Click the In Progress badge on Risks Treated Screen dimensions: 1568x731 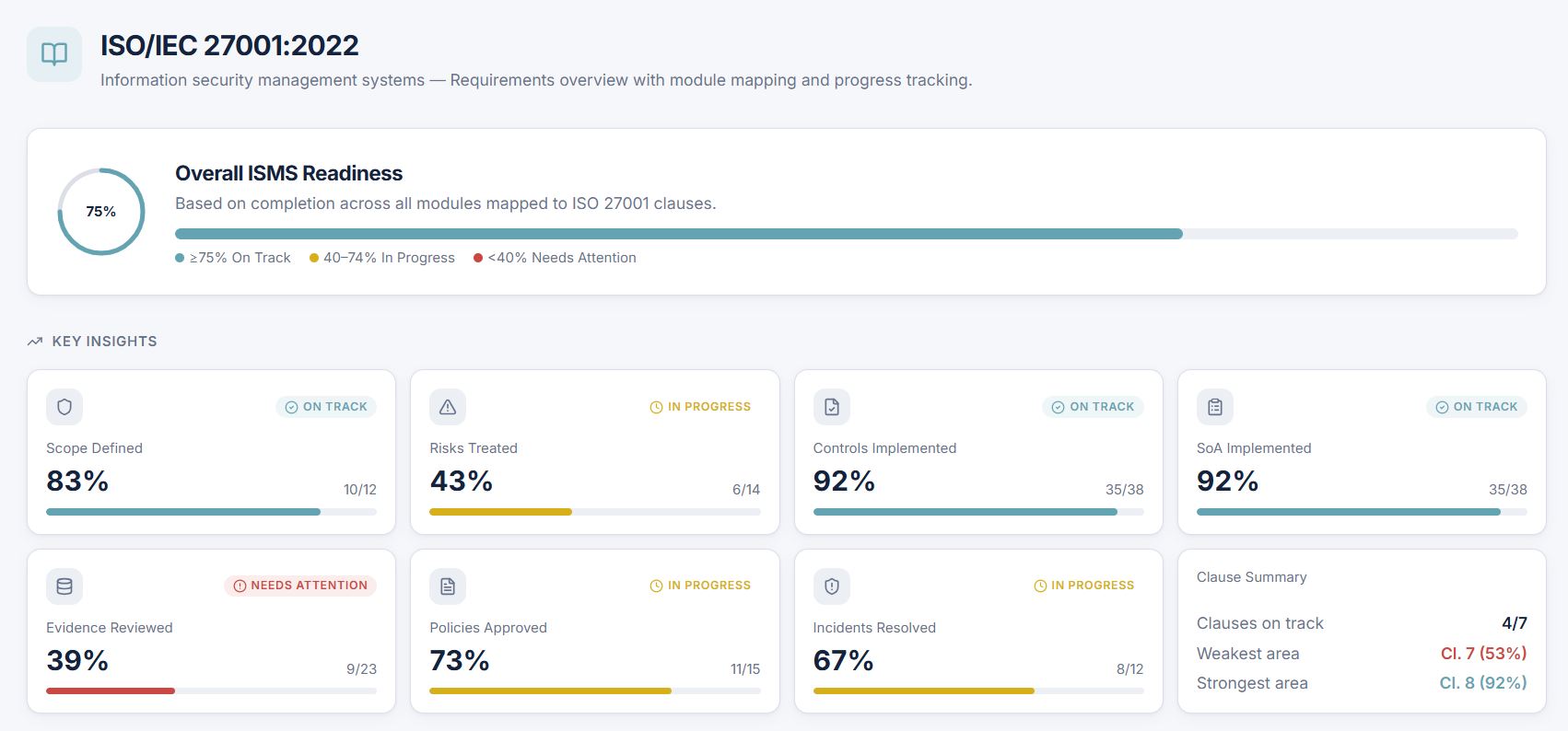700,407
